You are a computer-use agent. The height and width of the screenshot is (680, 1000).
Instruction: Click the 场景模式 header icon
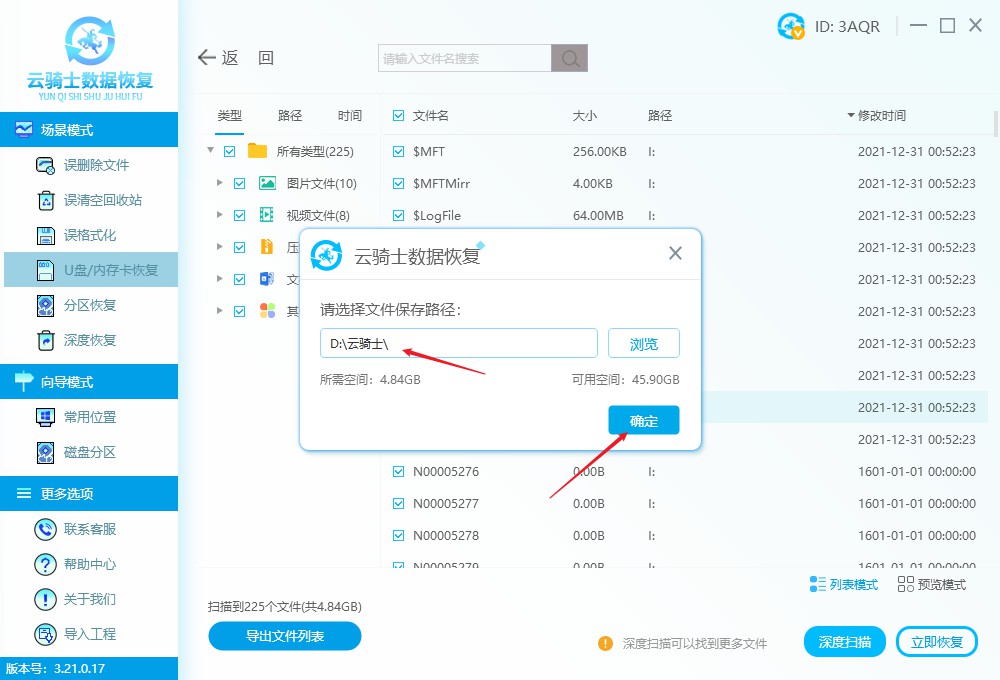point(24,129)
